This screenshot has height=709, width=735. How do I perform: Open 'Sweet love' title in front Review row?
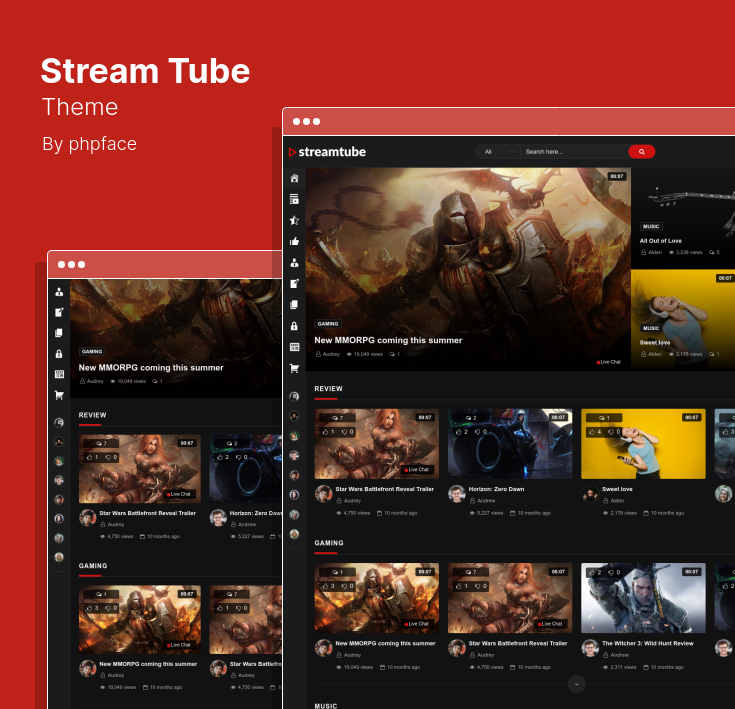[x=617, y=489]
